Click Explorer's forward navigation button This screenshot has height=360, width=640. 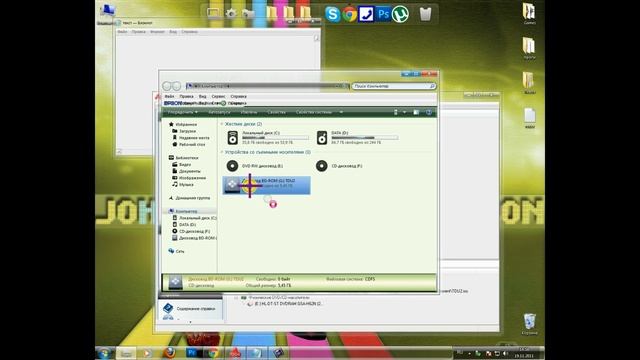(176, 86)
